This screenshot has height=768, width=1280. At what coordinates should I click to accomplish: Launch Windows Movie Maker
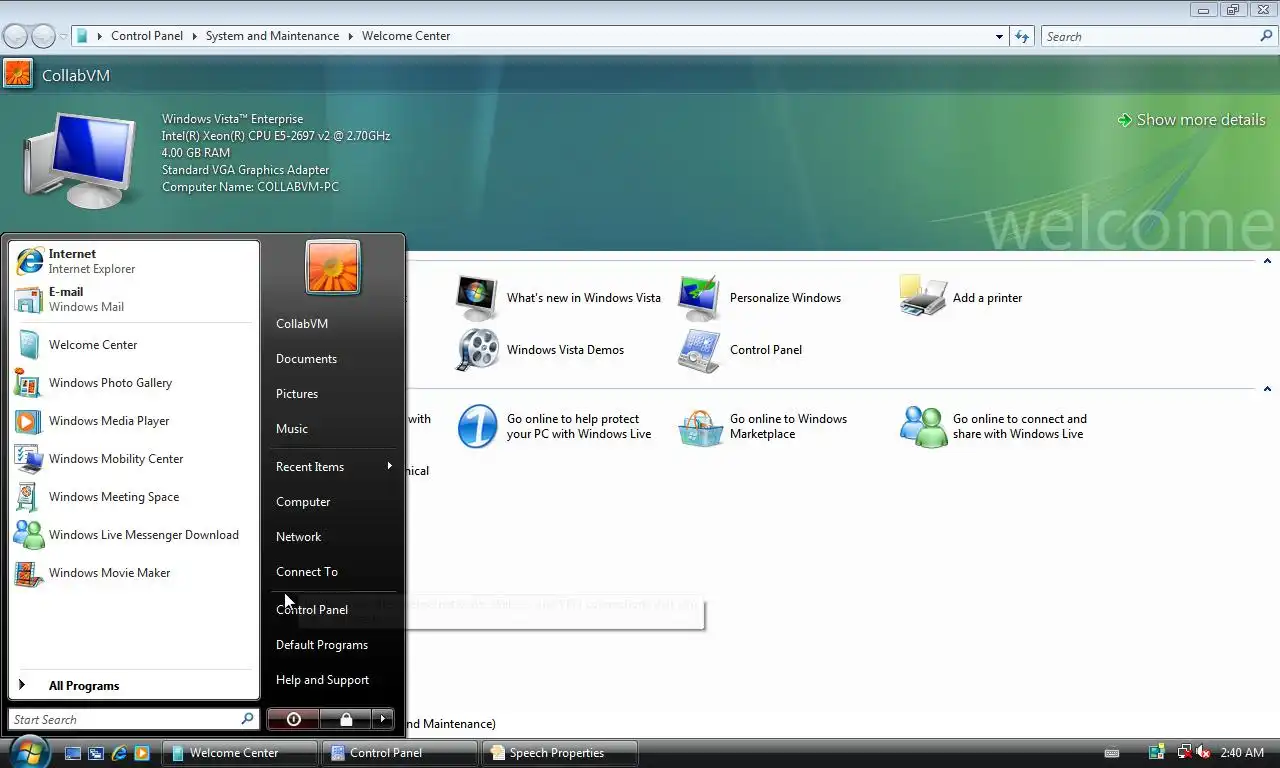point(134,573)
